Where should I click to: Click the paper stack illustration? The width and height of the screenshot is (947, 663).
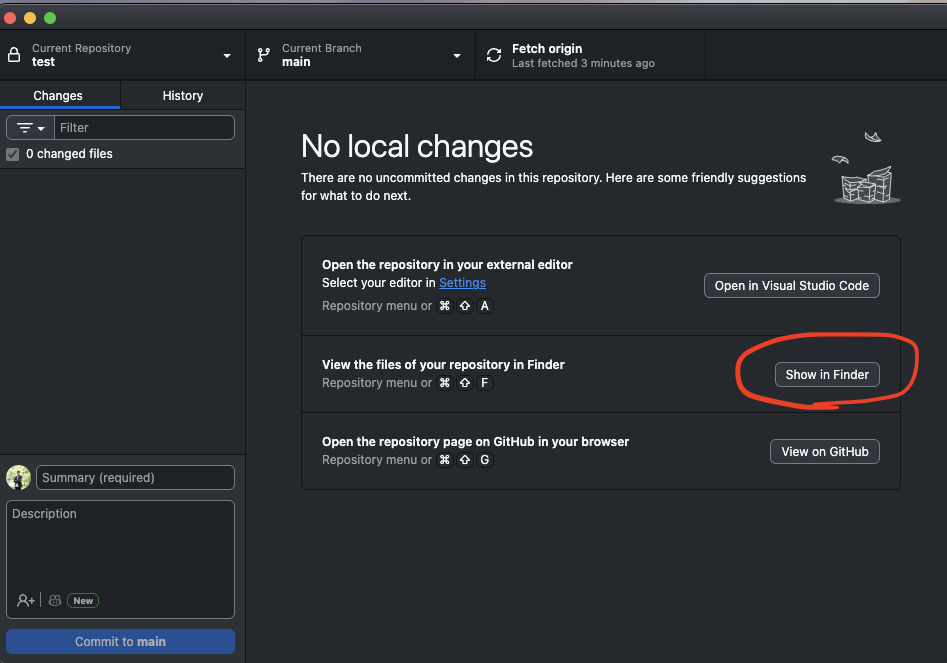(x=866, y=178)
